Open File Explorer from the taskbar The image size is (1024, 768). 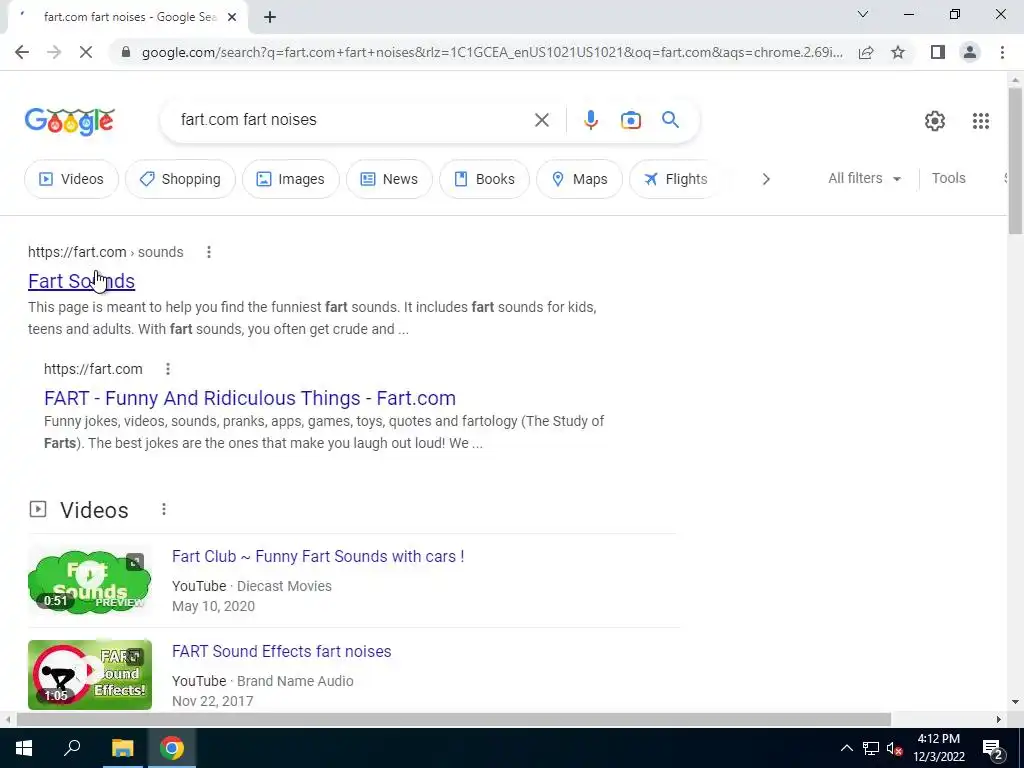pyautogui.click(x=122, y=748)
